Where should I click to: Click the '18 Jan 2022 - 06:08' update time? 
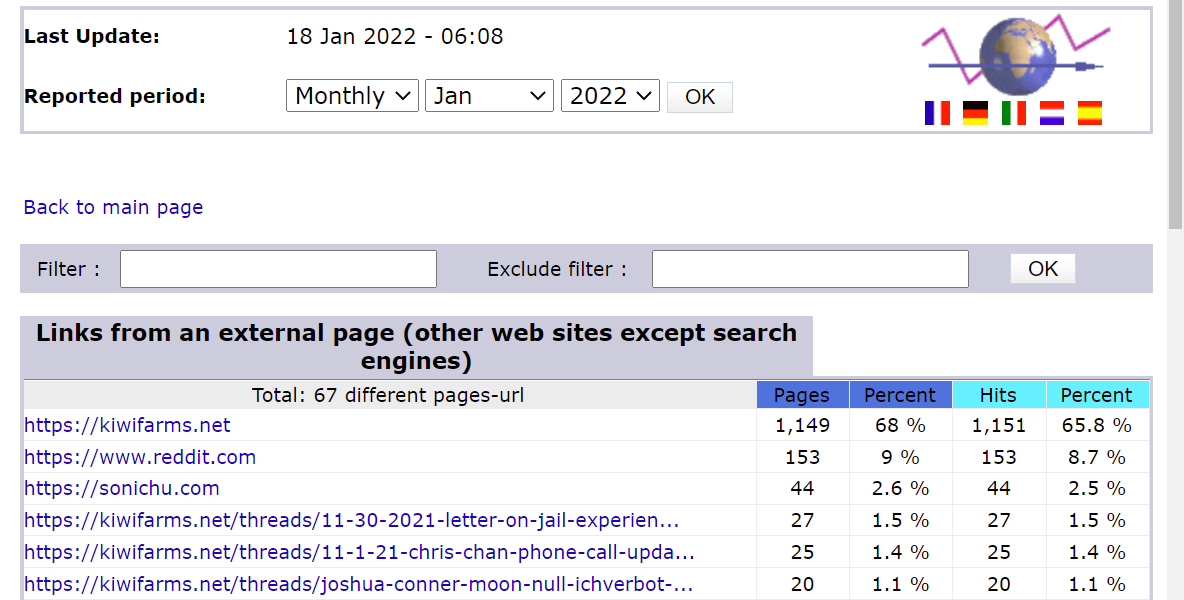pyautogui.click(x=395, y=36)
